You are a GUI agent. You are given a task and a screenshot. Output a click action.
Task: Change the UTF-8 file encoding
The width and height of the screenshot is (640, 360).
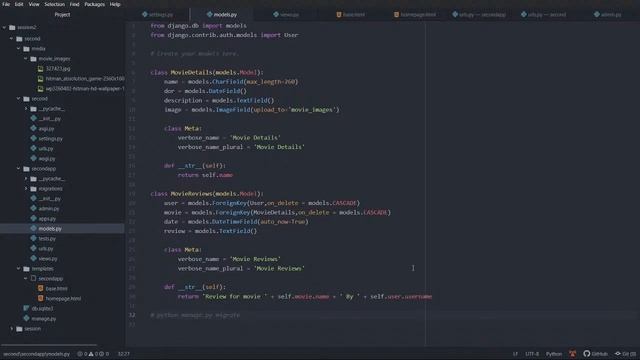tap(532, 354)
